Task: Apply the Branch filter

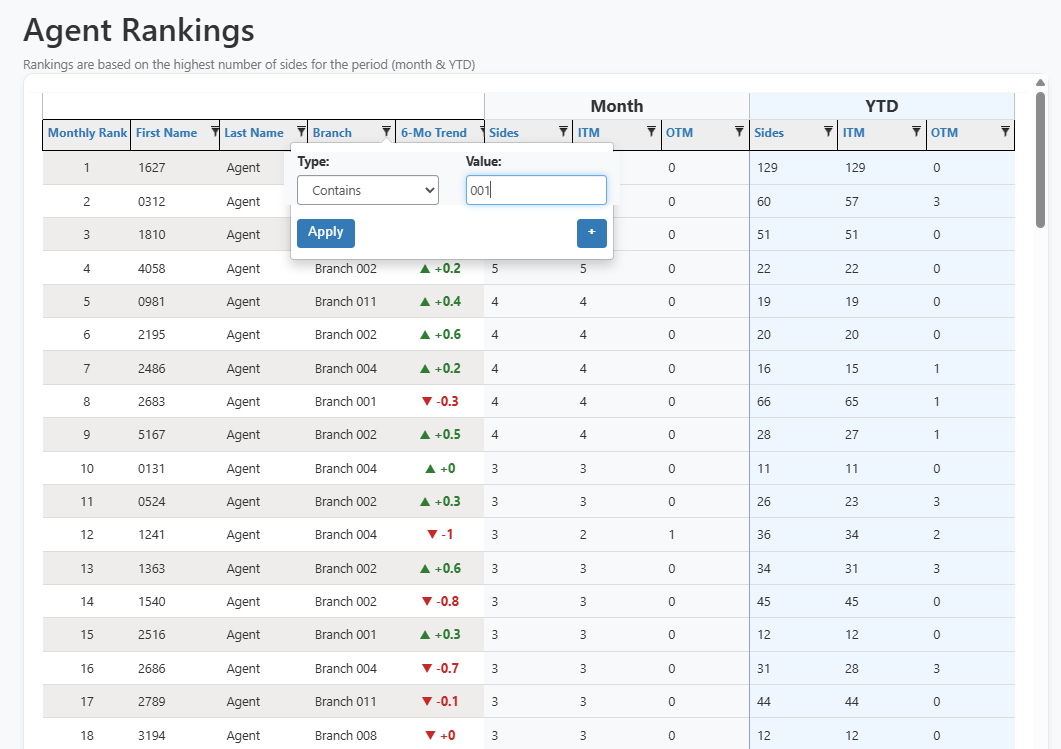Action: (325, 233)
